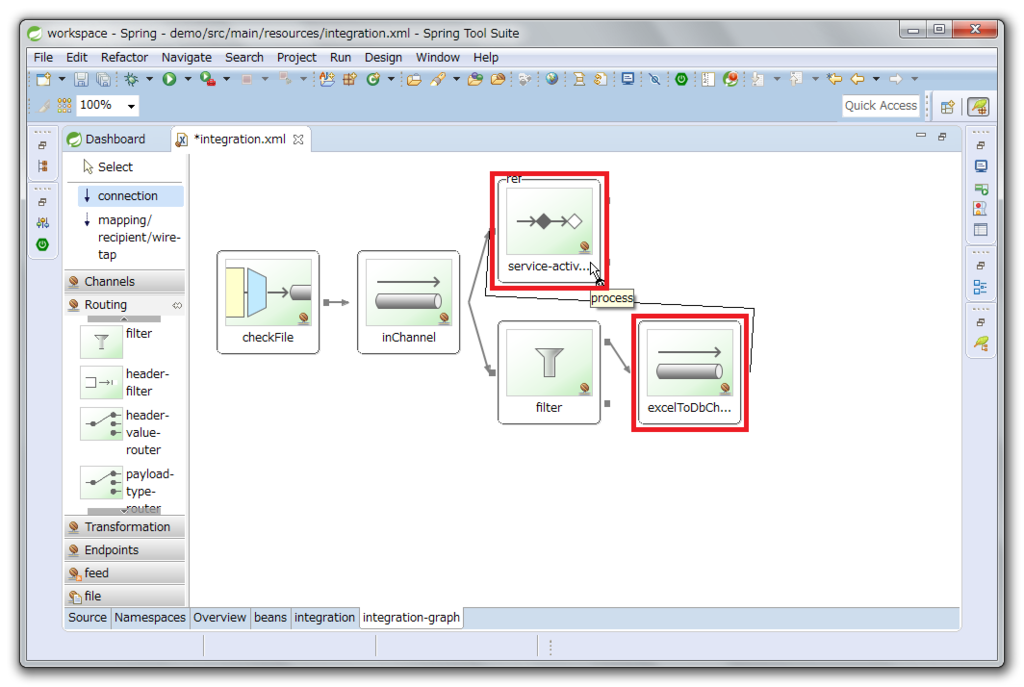Expand the feed palette drawer
This screenshot has width=1024, height=687.
[125, 573]
